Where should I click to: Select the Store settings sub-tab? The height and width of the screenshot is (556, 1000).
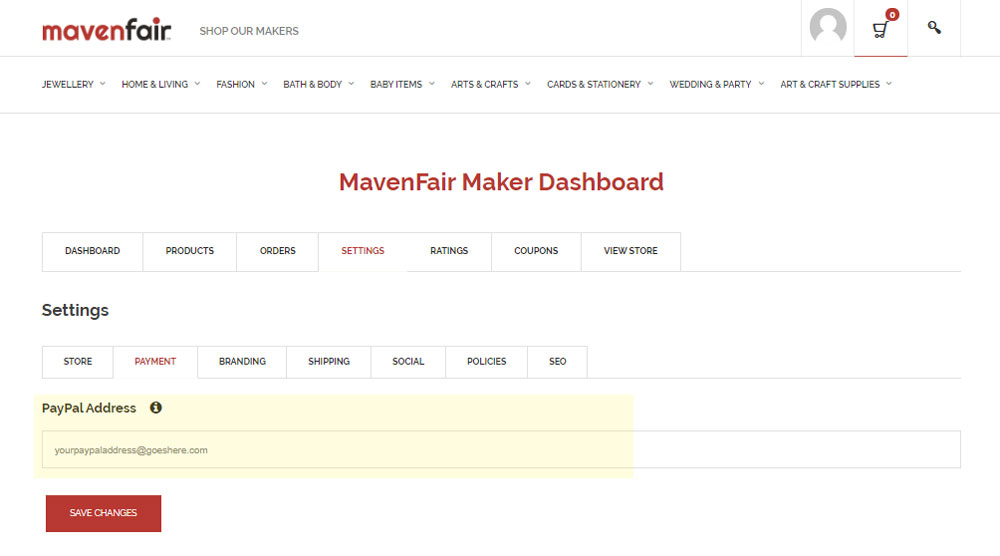[78, 362]
